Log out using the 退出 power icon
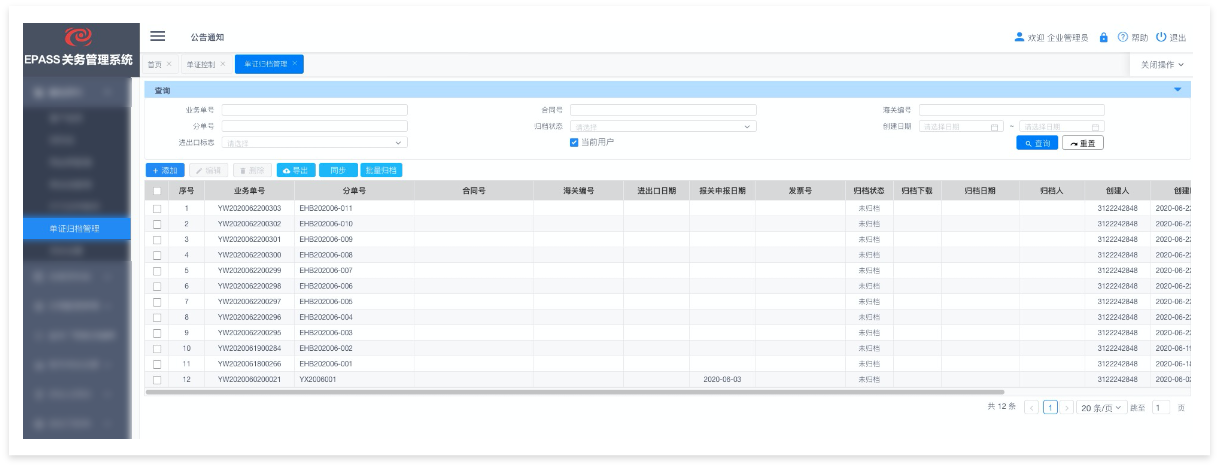1219x468 pixels. pyautogui.click(x=1161, y=37)
